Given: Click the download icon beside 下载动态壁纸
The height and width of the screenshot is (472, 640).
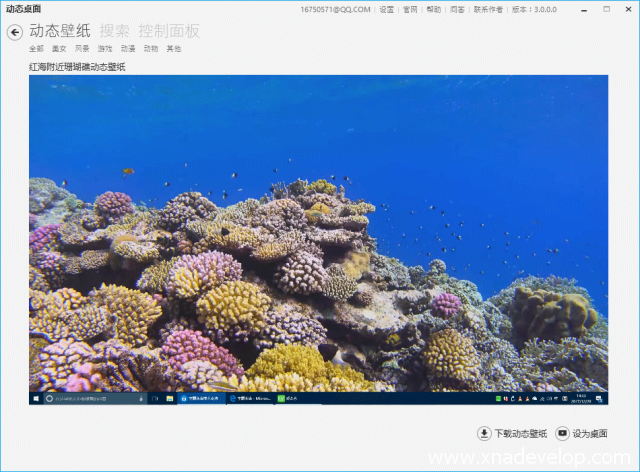Looking at the screenshot, I should [x=485, y=433].
